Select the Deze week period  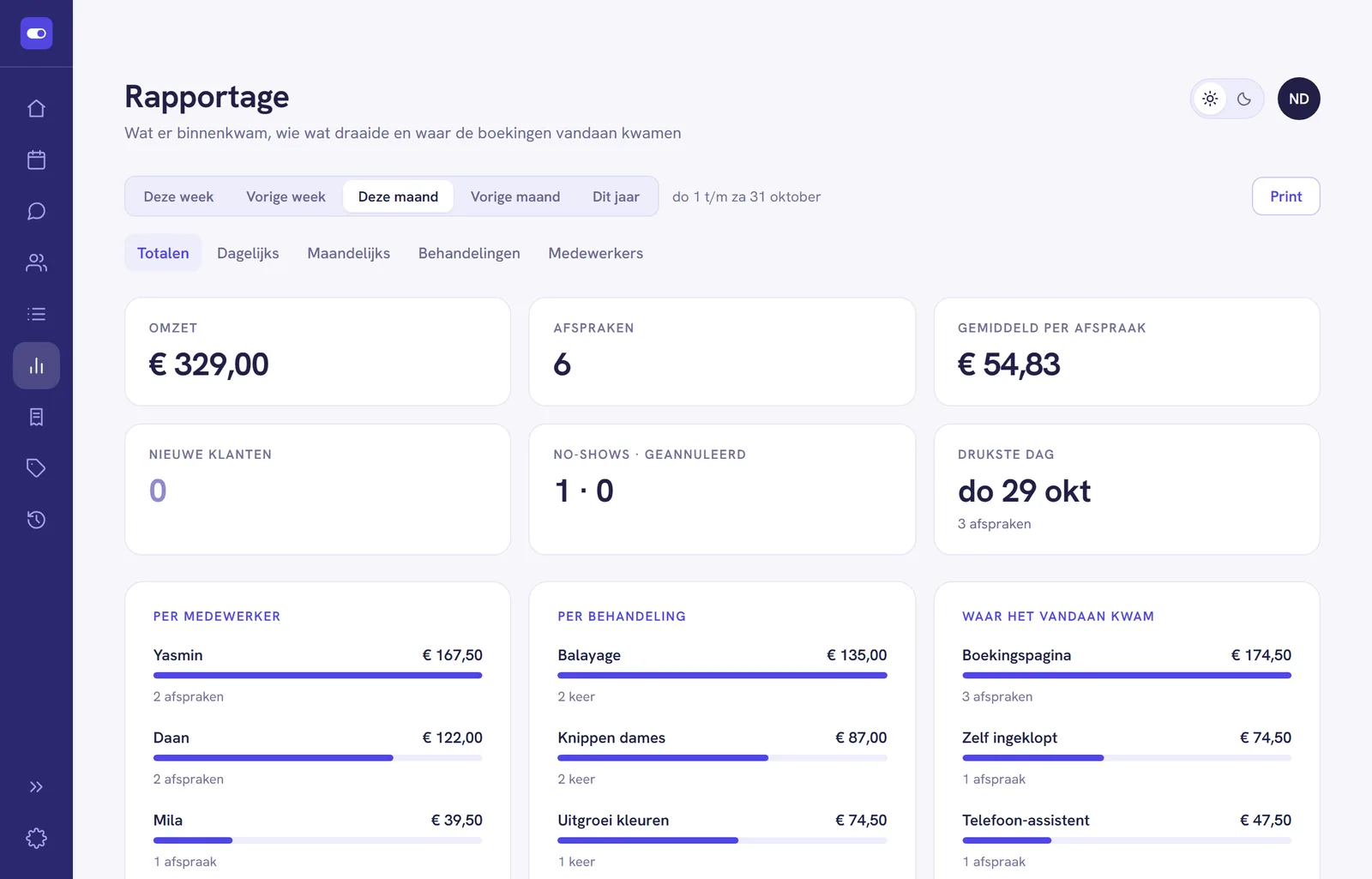pos(178,196)
